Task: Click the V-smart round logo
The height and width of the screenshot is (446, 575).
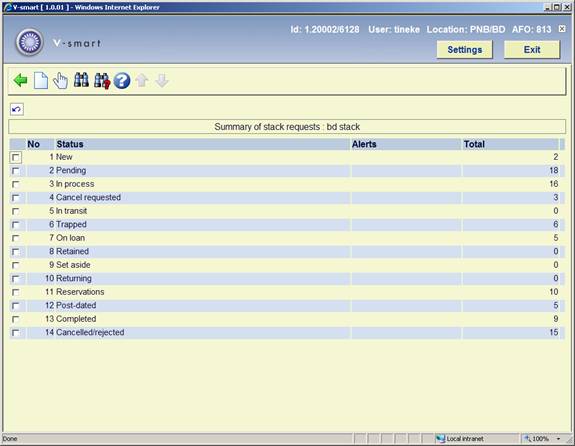Action: (29, 42)
